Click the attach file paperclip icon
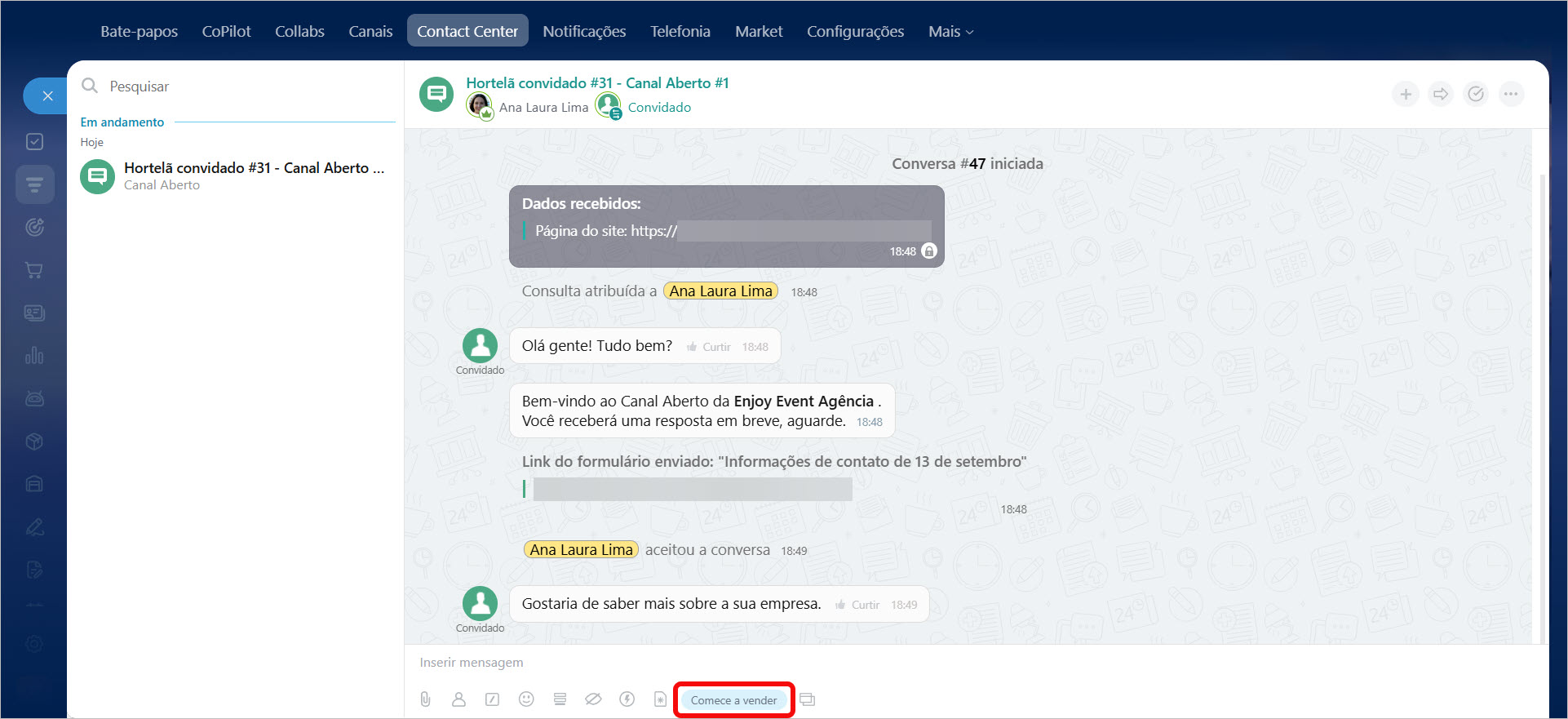1568x719 pixels. [x=425, y=699]
